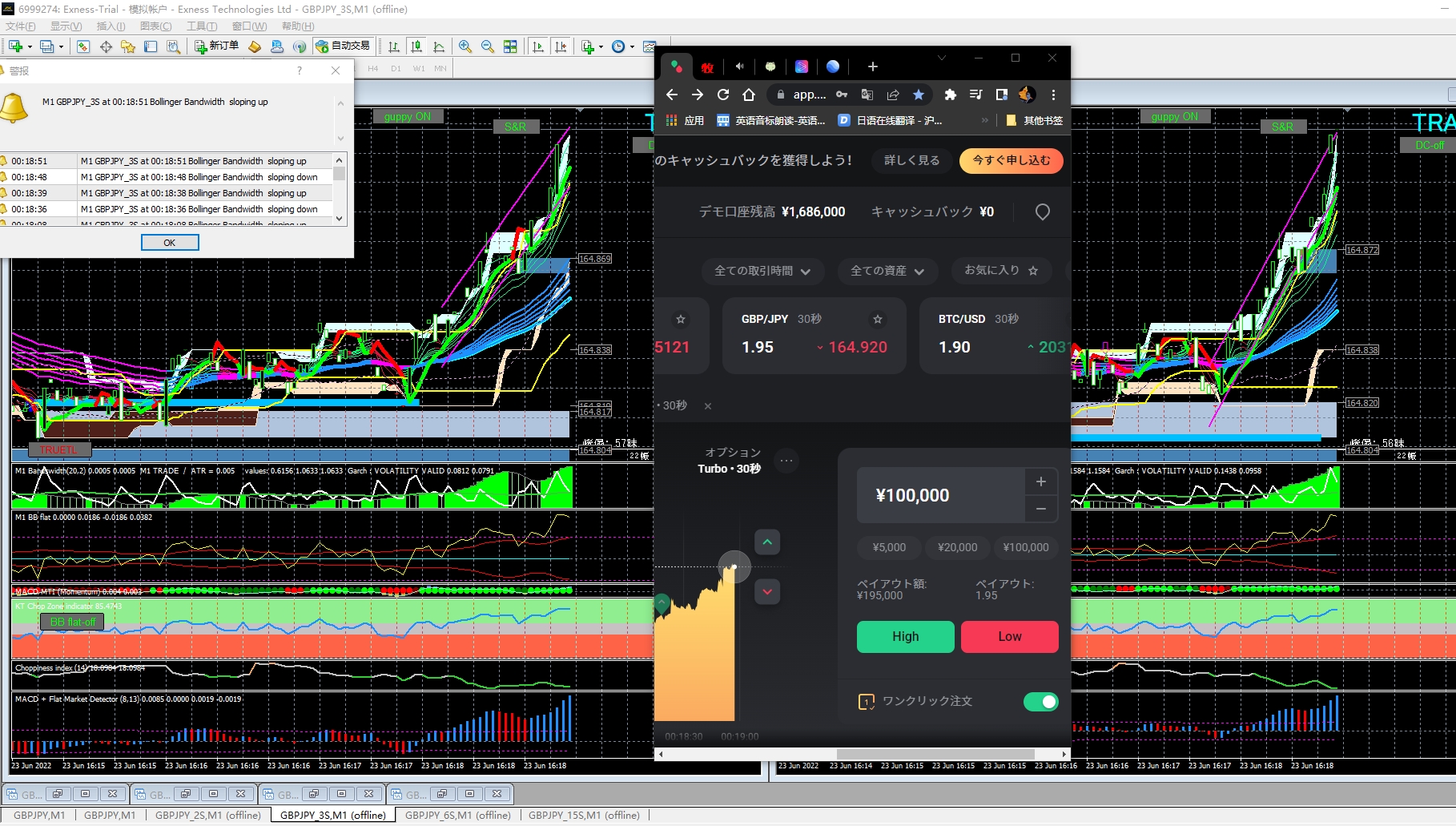This screenshot has width=1456, height=826.
Task: Open the 图表(C) menu
Action: [x=155, y=26]
